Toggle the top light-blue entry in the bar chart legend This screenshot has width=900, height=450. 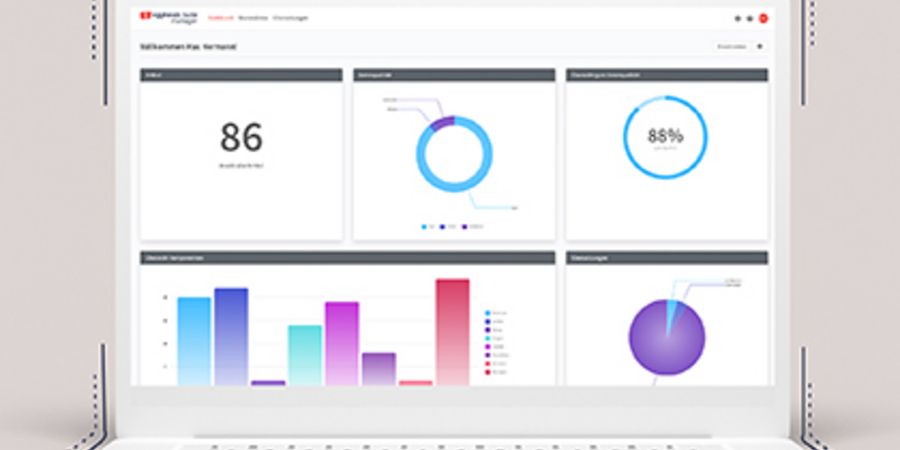490,313
